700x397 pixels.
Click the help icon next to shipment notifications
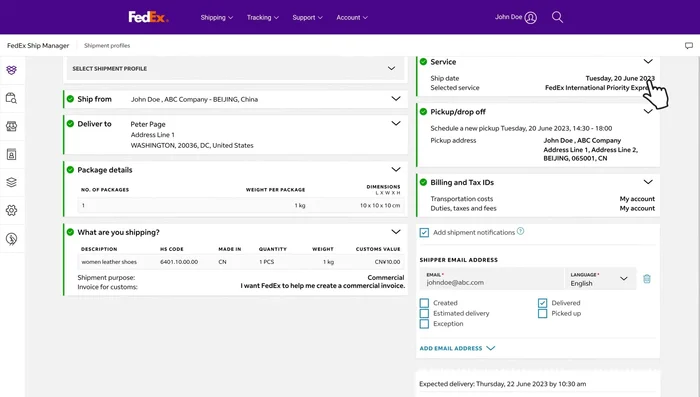point(521,231)
